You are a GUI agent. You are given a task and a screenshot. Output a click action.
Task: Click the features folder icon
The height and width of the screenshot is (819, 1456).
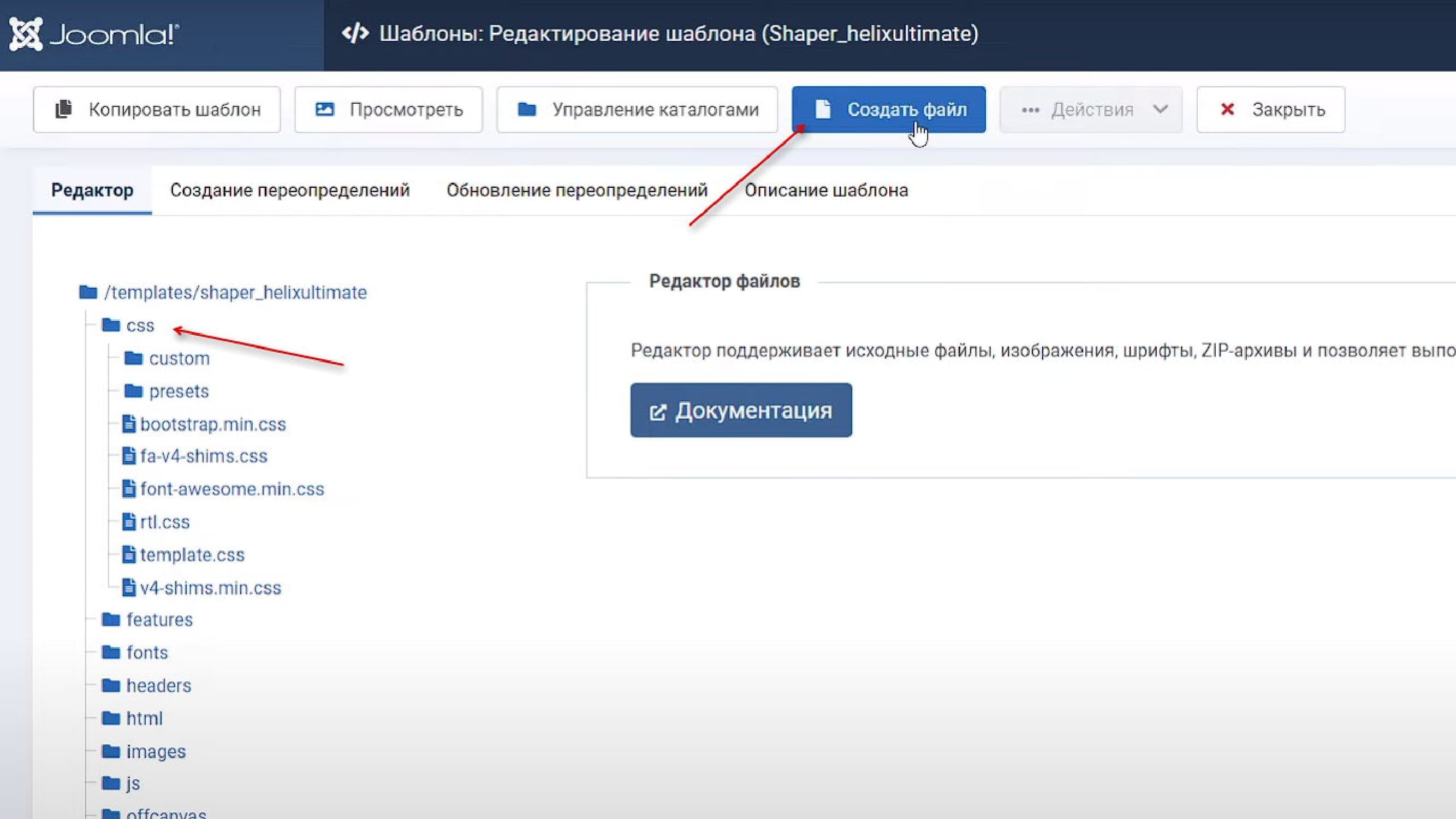(111, 619)
